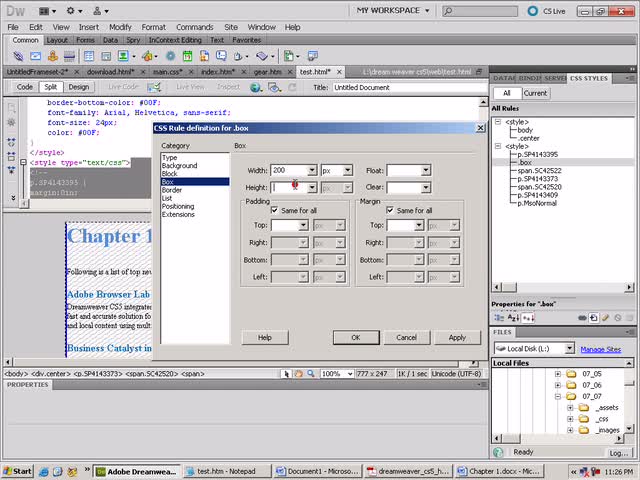Image resolution: width=640 pixels, height=480 pixels.
Task: Click the Preview in Browser globe icon
Action: click(x=256, y=87)
